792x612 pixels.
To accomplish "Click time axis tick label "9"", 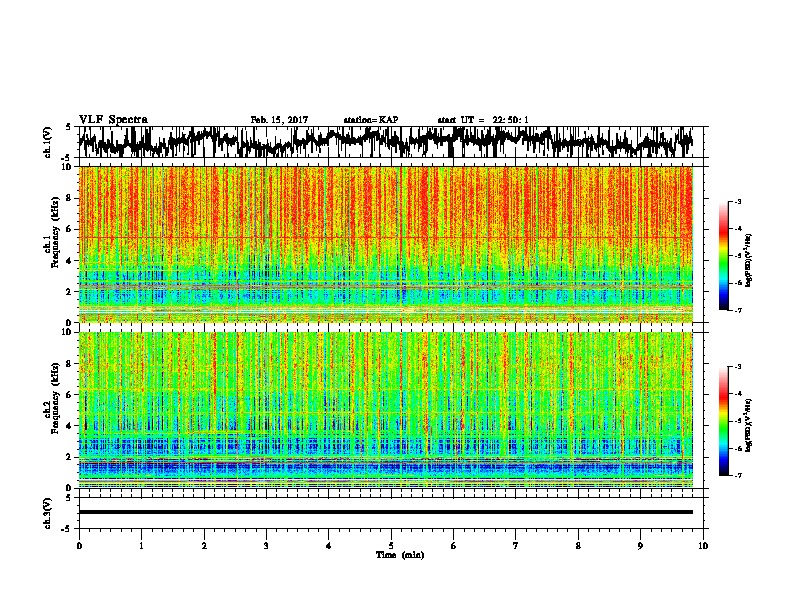I will (x=640, y=546).
